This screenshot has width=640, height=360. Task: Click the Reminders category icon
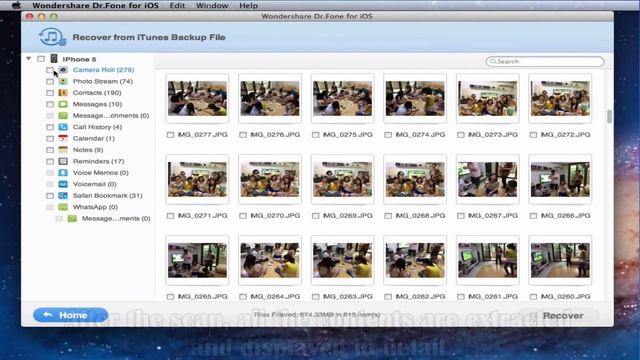tap(63, 162)
